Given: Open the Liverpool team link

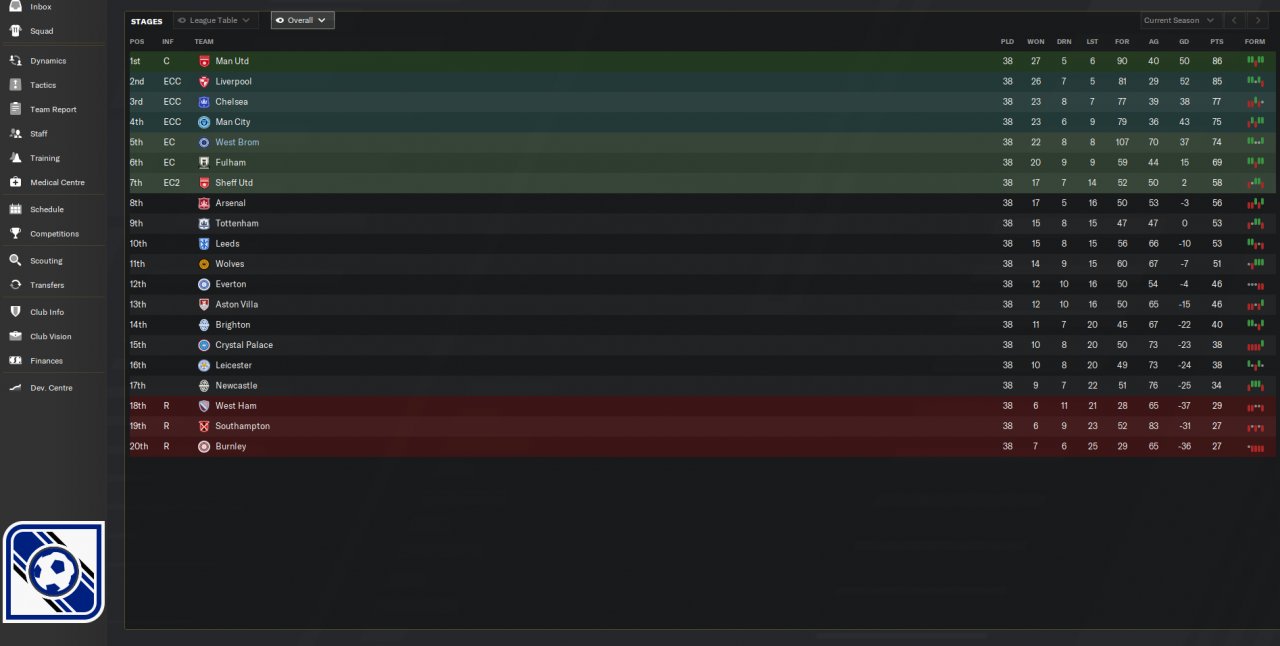Looking at the screenshot, I should (233, 81).
